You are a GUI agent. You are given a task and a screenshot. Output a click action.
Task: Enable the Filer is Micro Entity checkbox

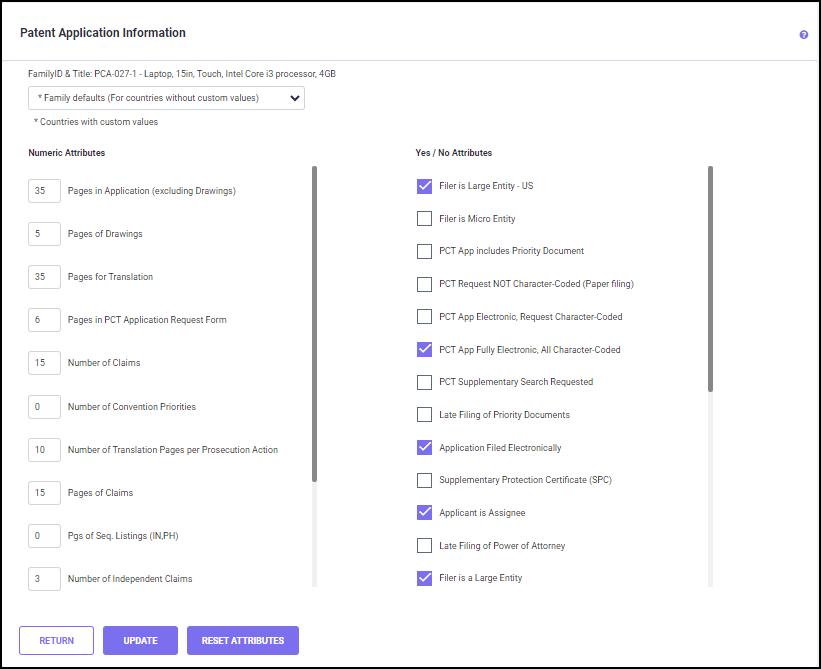click(424, 219)
